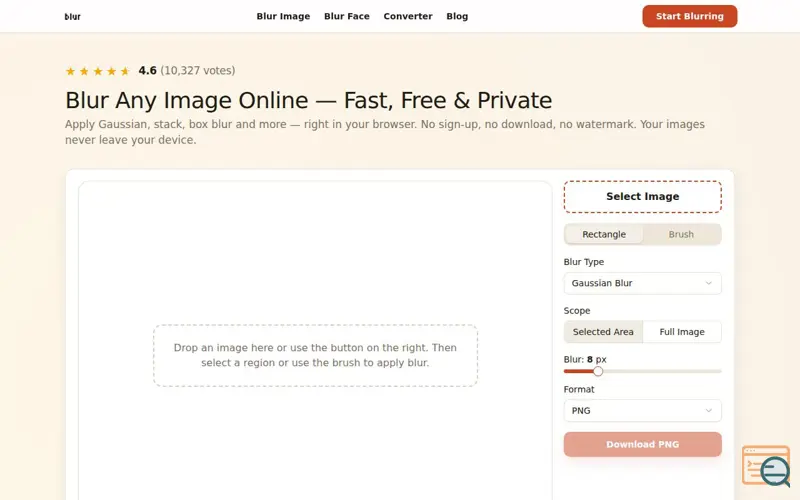Open the Blur Image menu item

point(283,16)
